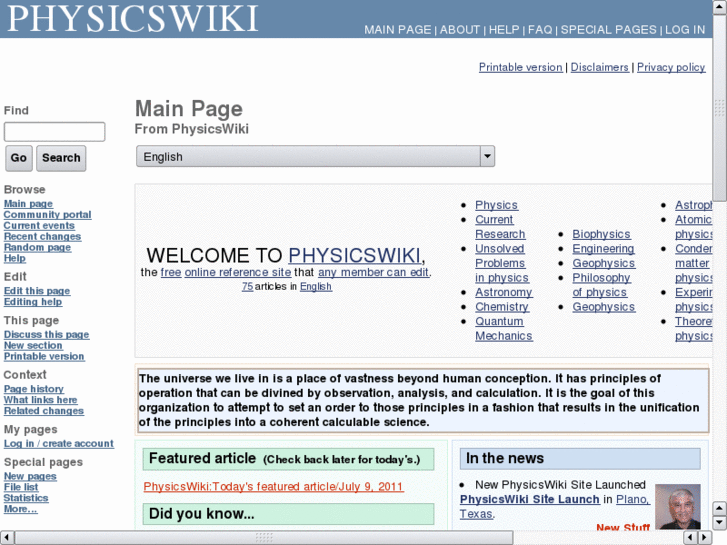View Recent changes in the sidebar
This screenshot has height=545, width=727.
42,236
